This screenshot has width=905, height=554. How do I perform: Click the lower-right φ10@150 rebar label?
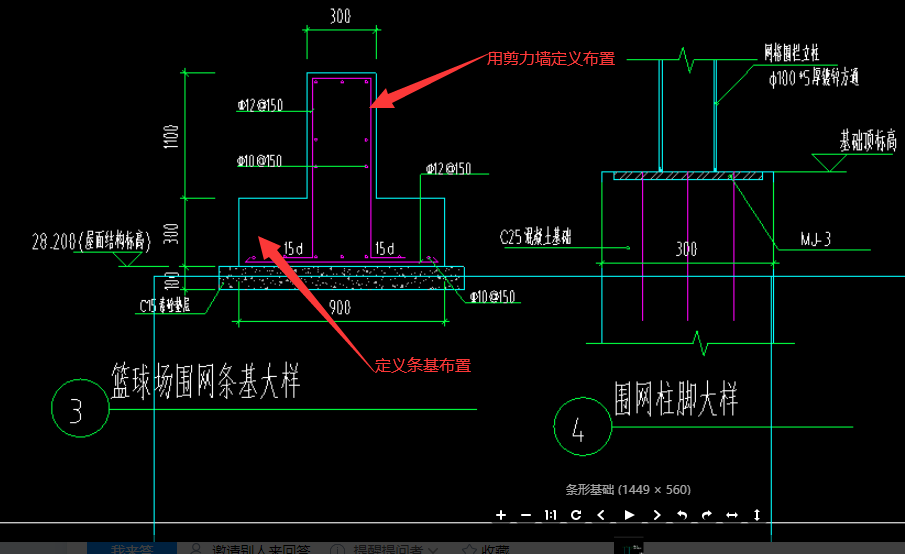[492, 297]
